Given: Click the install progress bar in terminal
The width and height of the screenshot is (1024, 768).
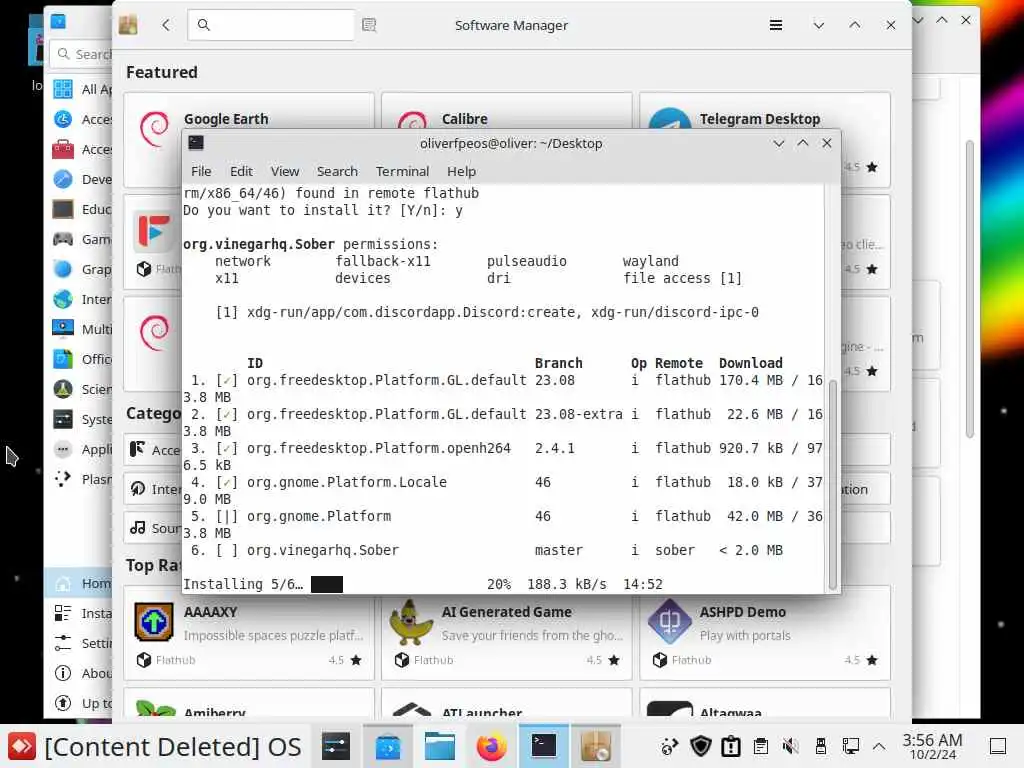Looking at the screenshot, I should 327,584.
